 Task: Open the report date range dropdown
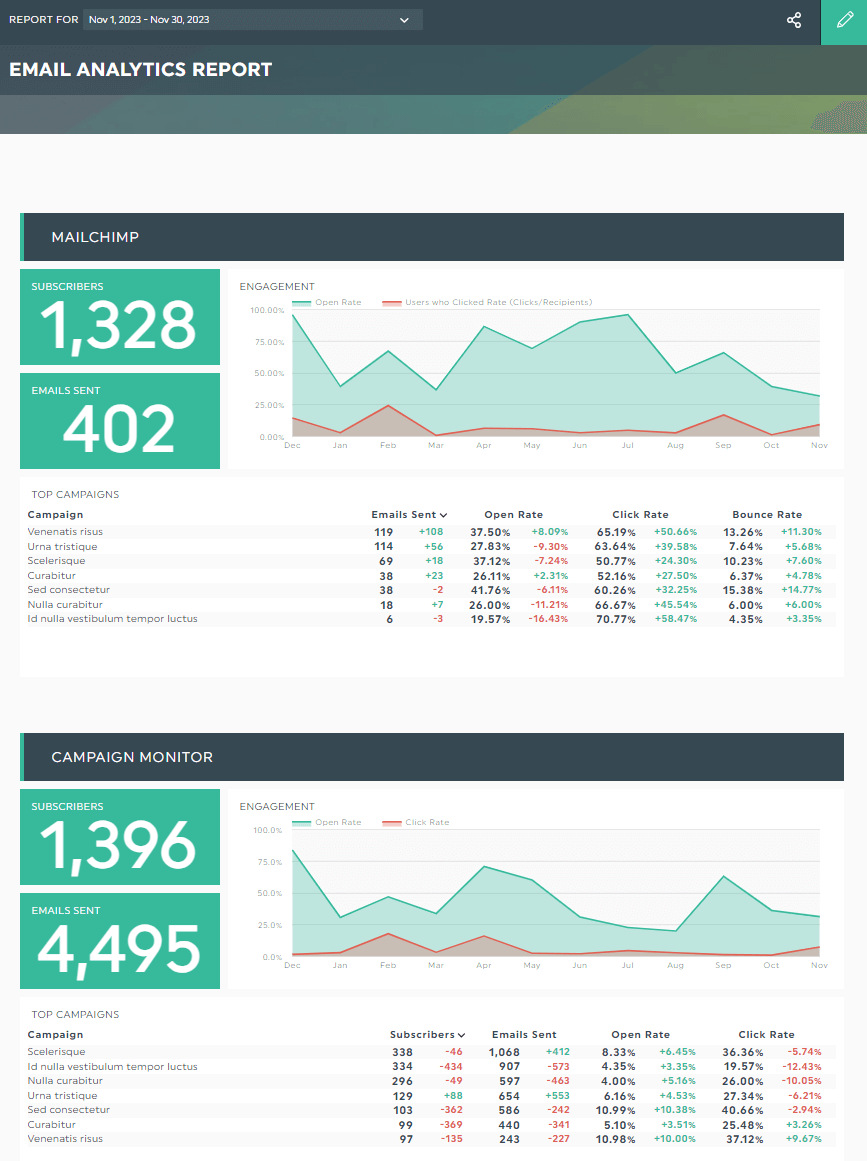click(252, 20)
